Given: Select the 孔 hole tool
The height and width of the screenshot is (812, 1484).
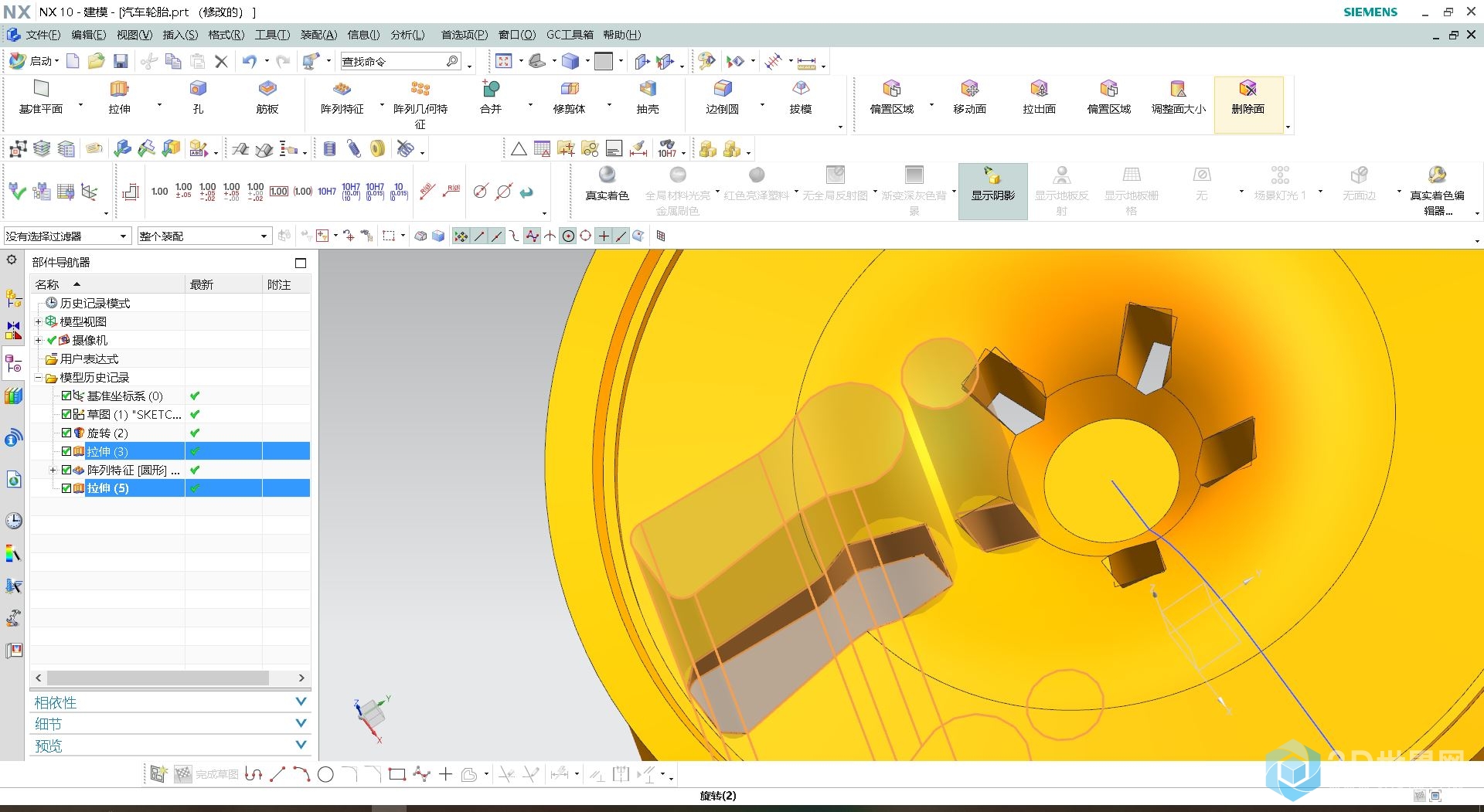Looking at the screenshot, I should click(198, 97).
